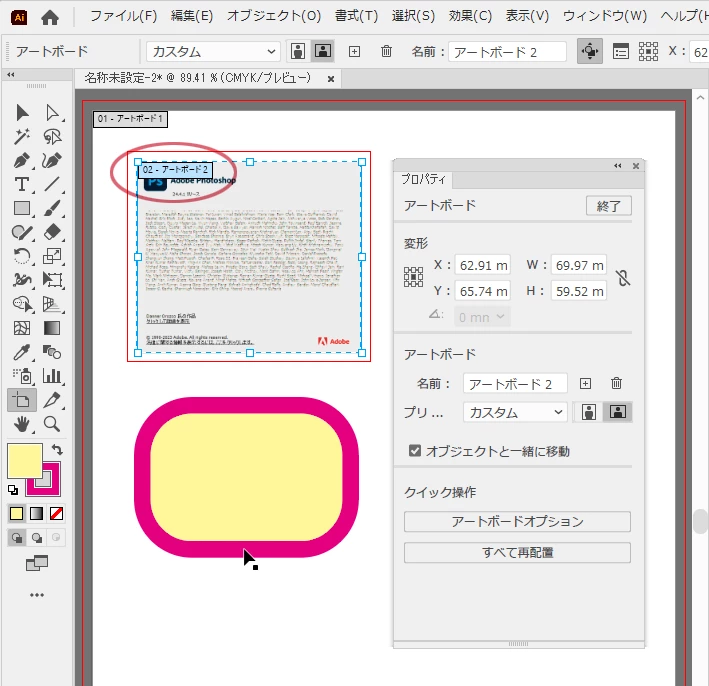Screen dimensions: 709x686
Task: Click the magenta stroke color swatch
Action: (51, 486)
